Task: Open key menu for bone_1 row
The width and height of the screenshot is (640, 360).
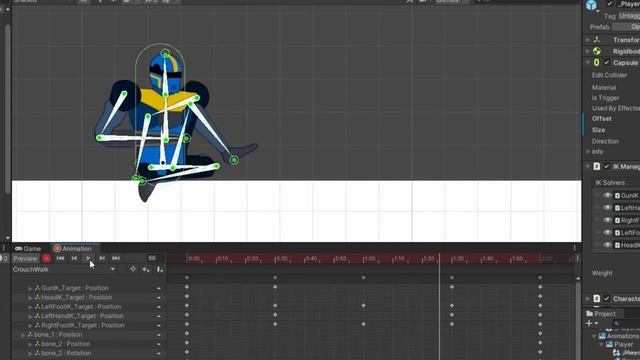Action: [x=159, y=335]
